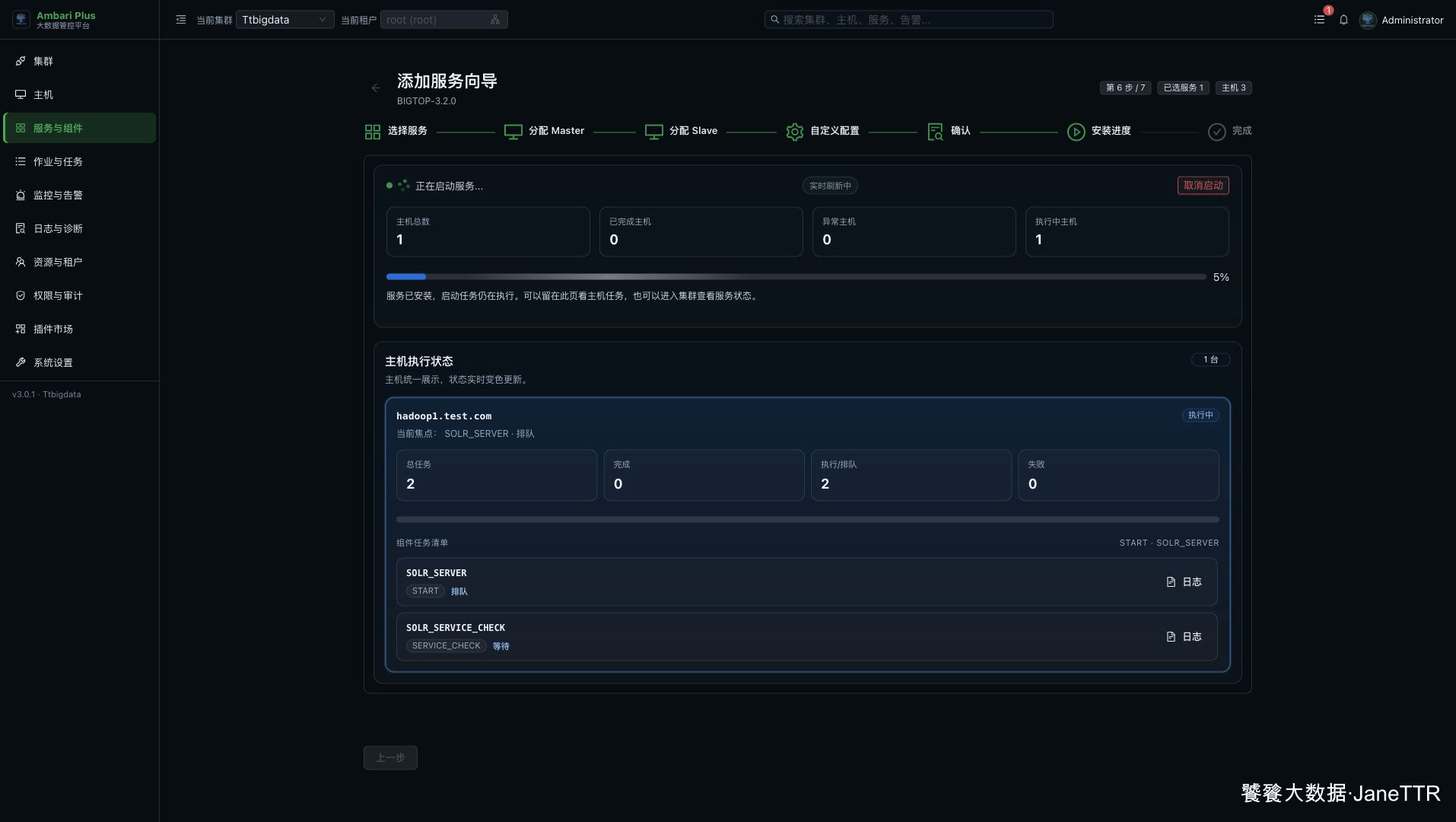Click the 权限与审计 sidebar shield icon
This screenshot has width=1456, height=822.
coord(21,295)
